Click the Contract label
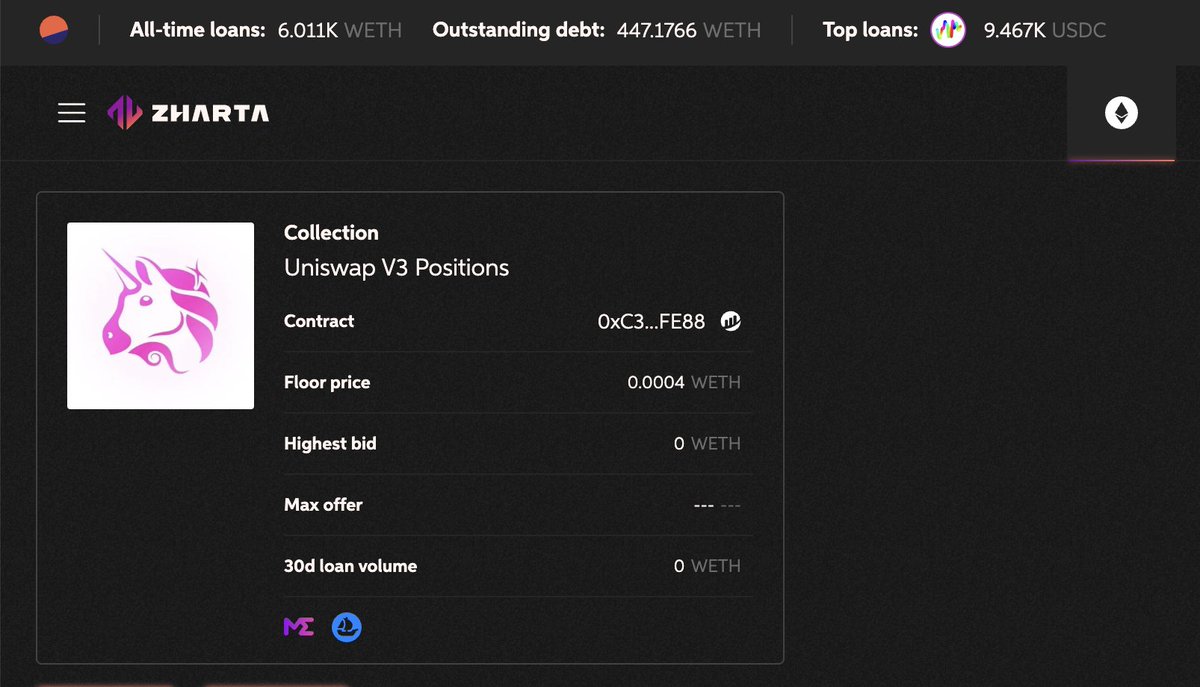Screen dimensions: 1200x687 (x=319, y=322)
